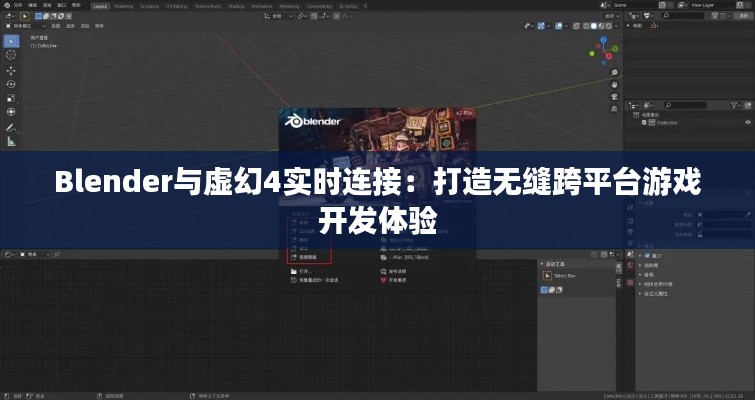Activate the 3D Cursor tool
The image size is (755, 400).
(11, 55)
